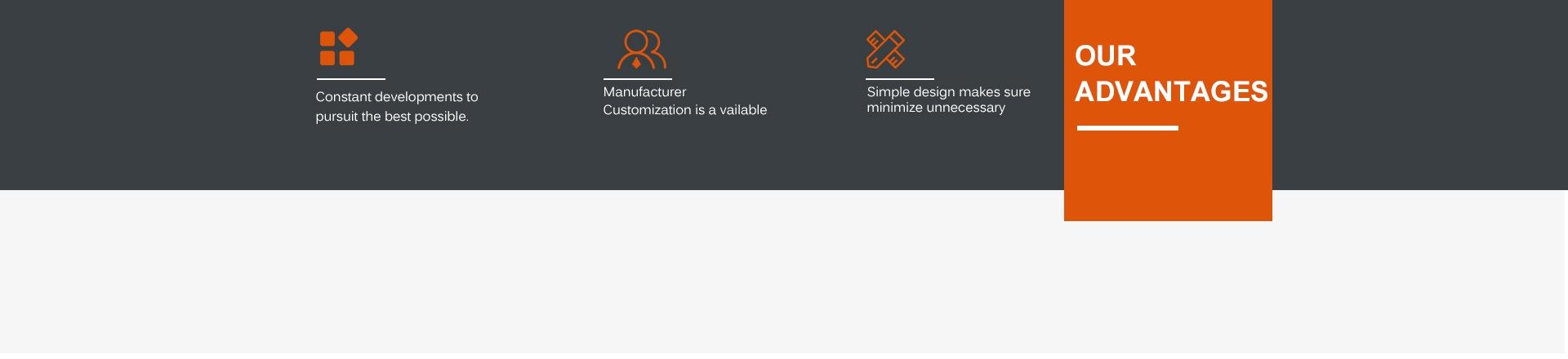
Task: Click the 'ADVANTAGES' heading word
Action: [x=1171, y=91]
